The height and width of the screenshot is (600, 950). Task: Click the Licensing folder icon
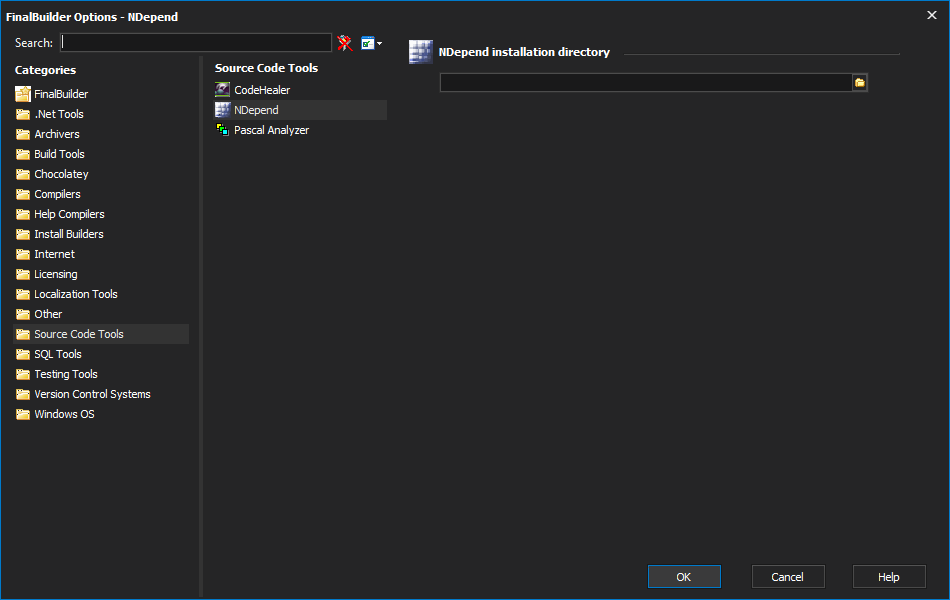(x=23, y=274)
